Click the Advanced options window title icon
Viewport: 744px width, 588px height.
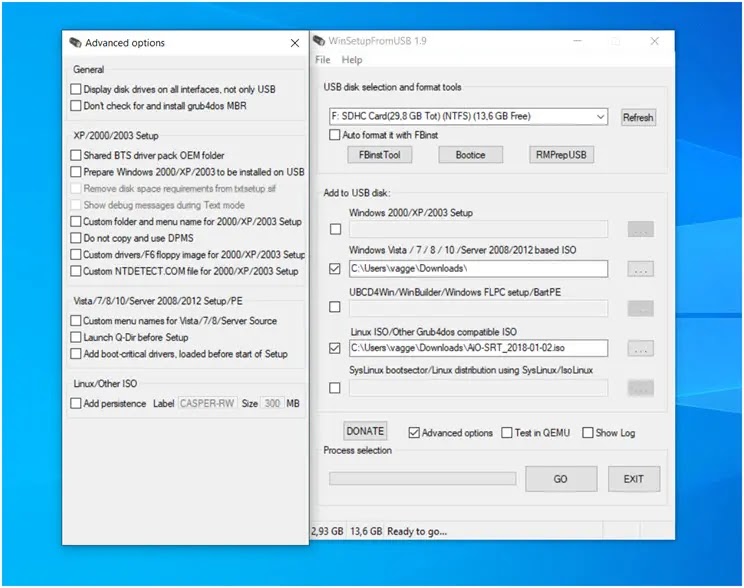(x=75, y=43)
